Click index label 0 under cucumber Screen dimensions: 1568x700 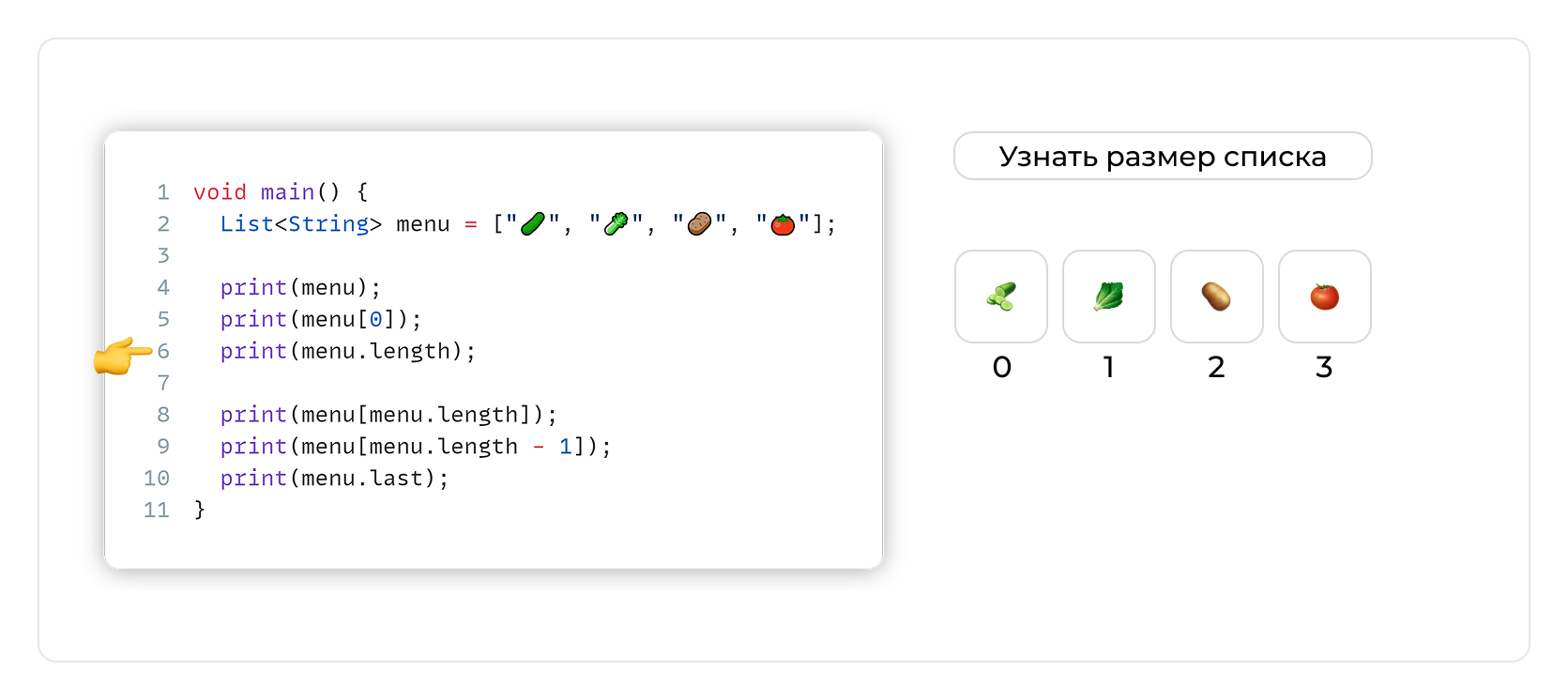[x=1001, y=367]
